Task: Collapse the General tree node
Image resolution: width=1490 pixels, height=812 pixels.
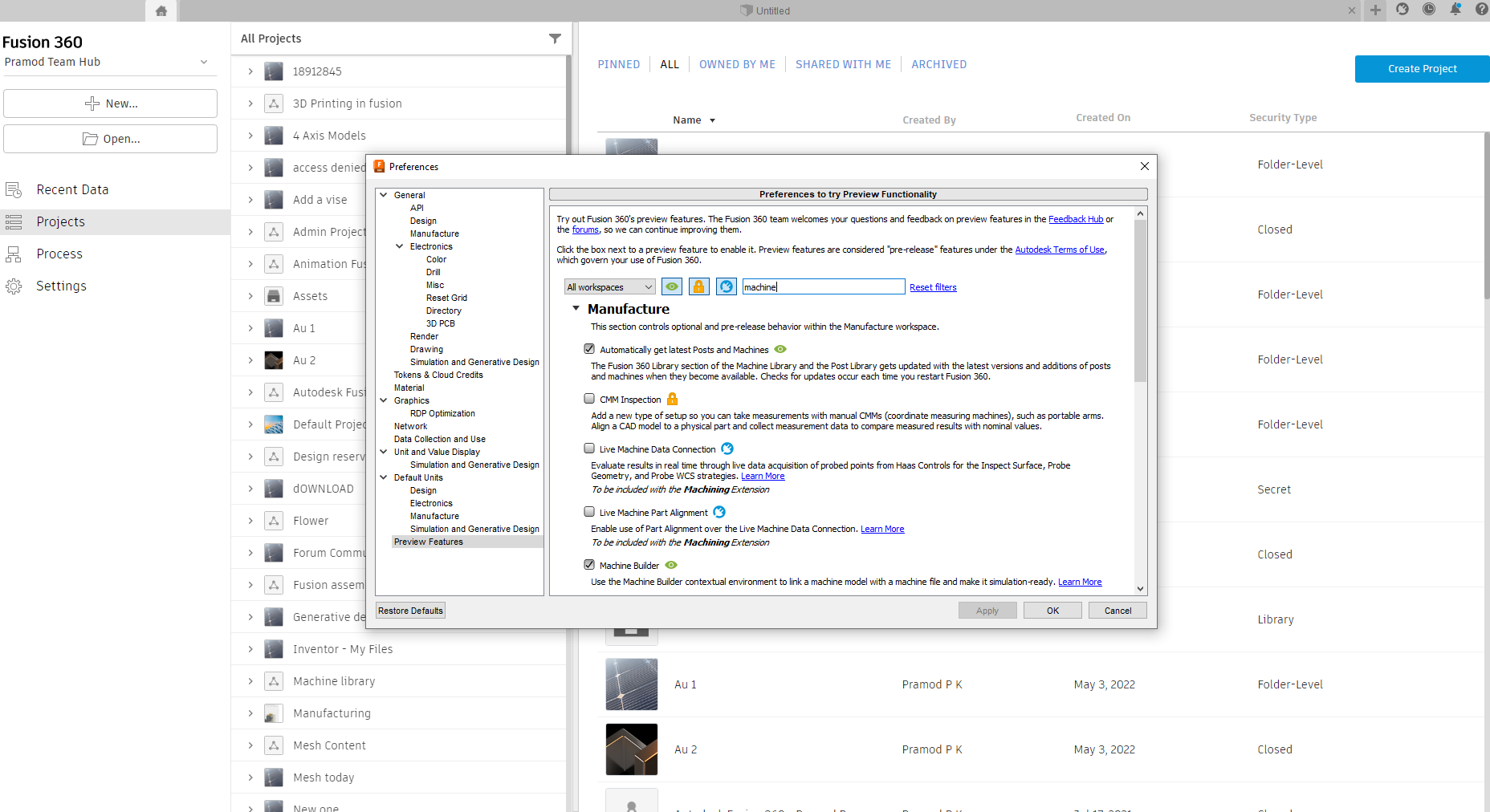Action: 384,195
